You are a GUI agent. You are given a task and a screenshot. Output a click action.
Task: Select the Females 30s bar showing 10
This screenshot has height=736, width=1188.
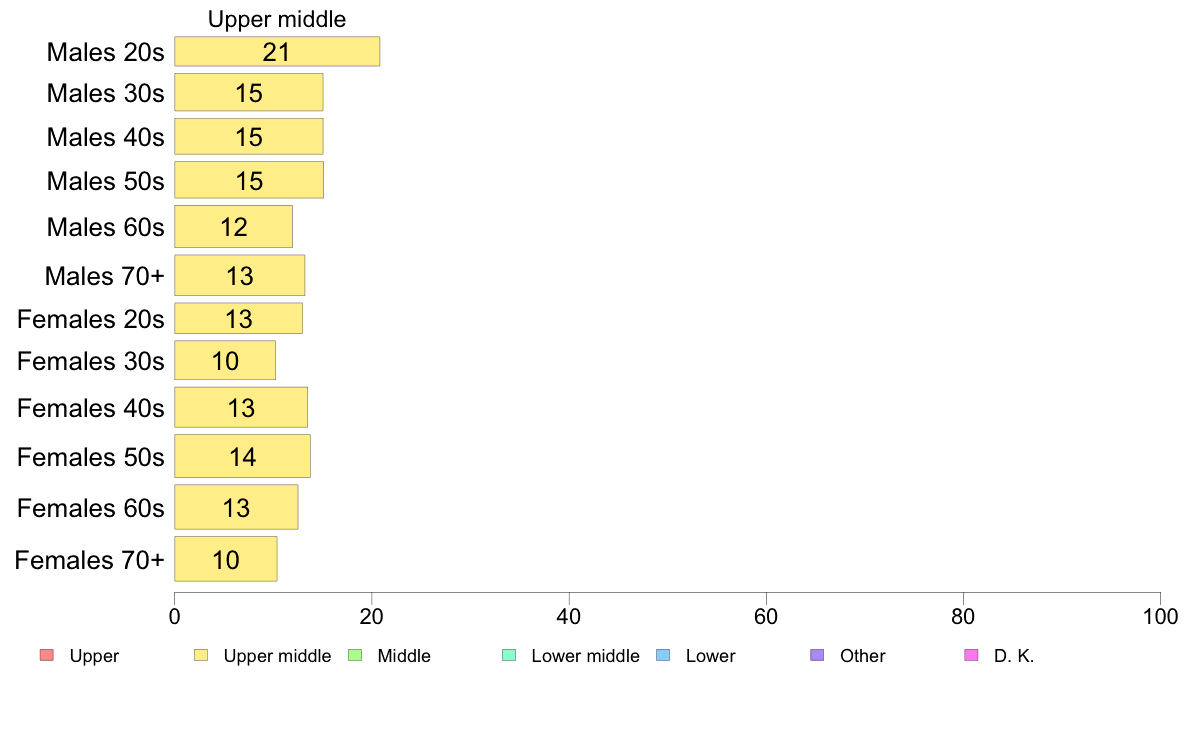coord(225,360)
